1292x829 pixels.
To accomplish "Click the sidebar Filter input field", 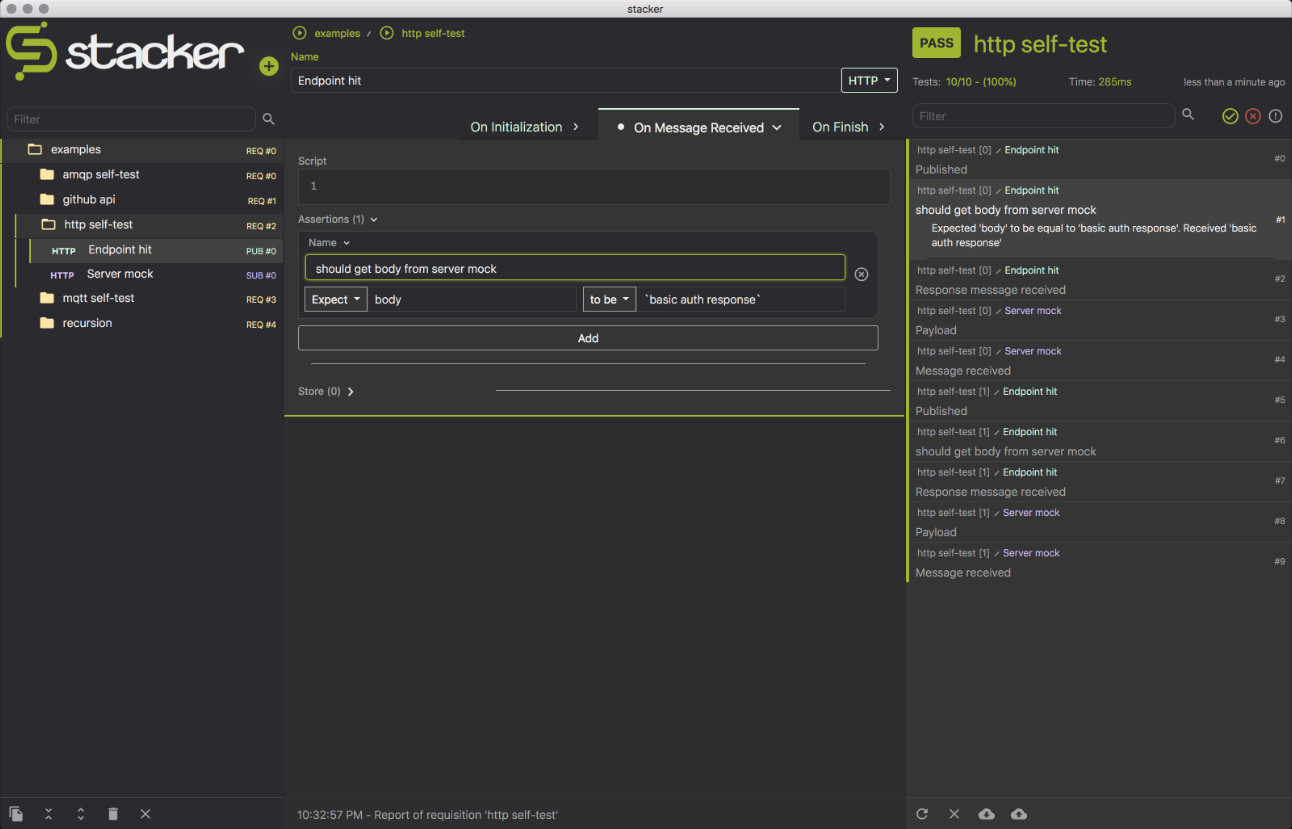I will tap(131, 119).
